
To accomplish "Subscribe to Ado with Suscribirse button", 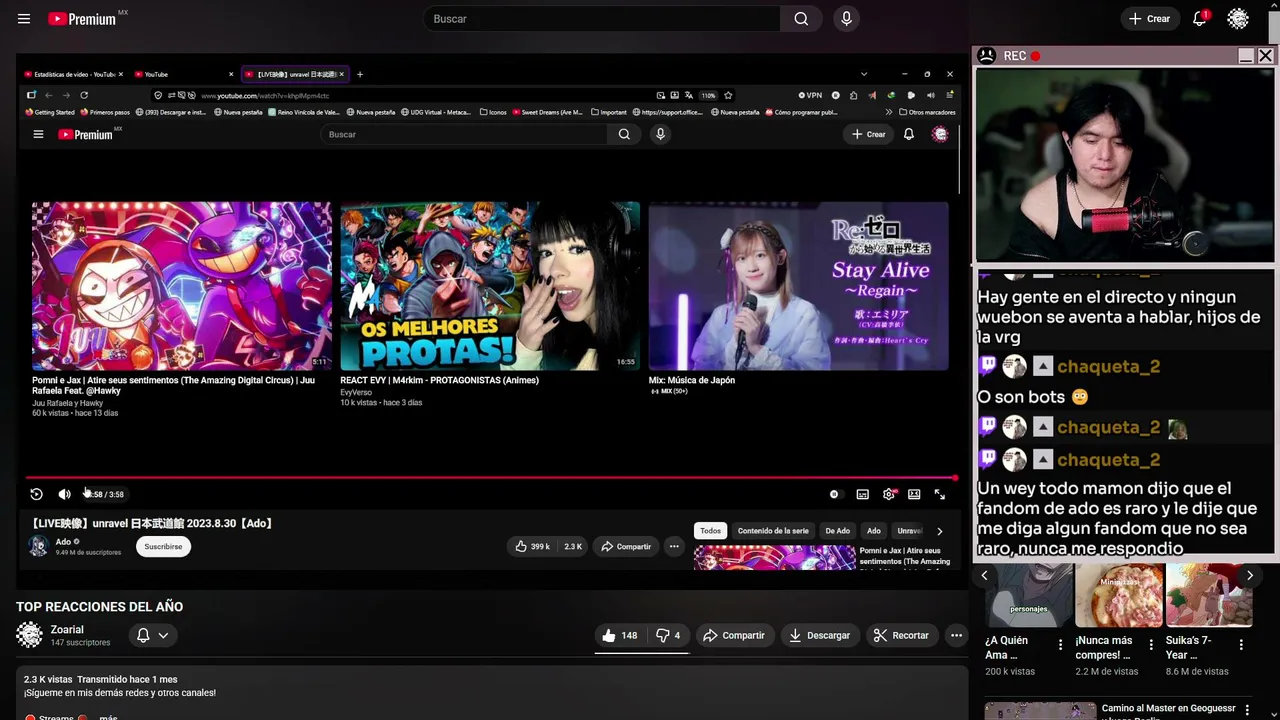I will click(163, 546).
